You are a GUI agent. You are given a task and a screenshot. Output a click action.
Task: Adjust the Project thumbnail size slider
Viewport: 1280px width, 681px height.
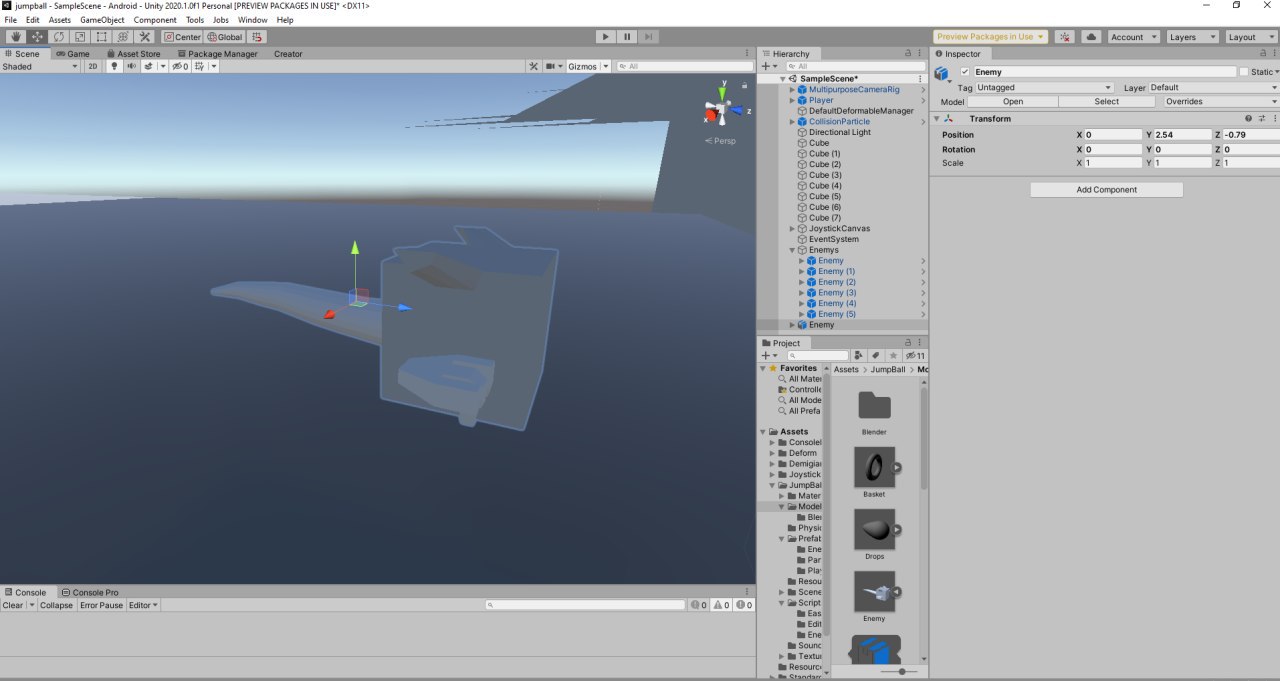(x=900, y=672)
